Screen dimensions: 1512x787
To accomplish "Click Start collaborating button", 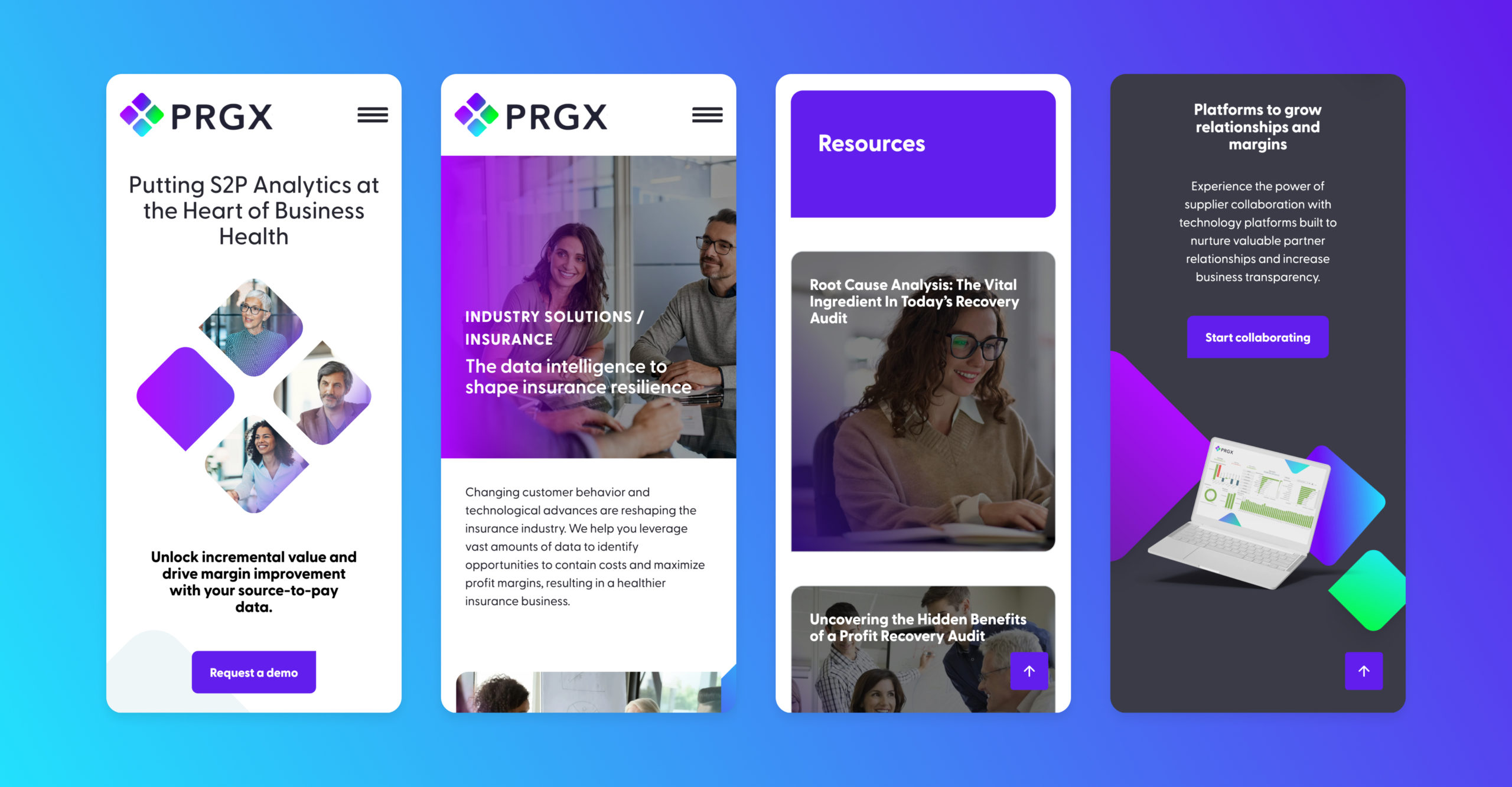I will point(1258,337).
